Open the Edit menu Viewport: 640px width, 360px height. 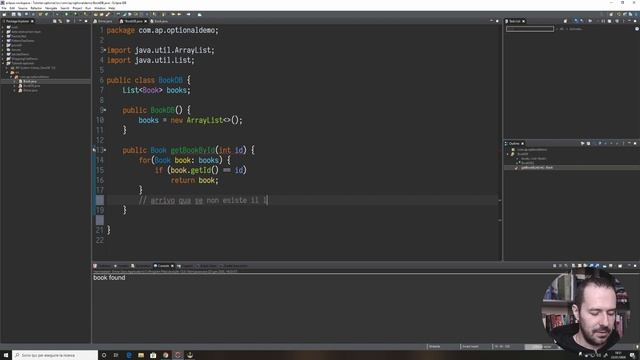(x=12, y=8)
